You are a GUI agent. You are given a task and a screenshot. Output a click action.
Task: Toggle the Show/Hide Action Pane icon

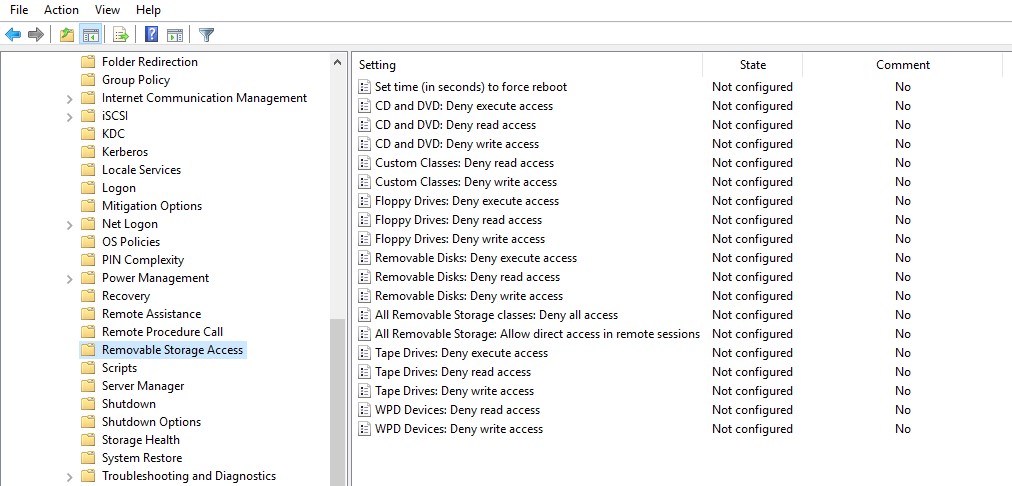[175, 35]
